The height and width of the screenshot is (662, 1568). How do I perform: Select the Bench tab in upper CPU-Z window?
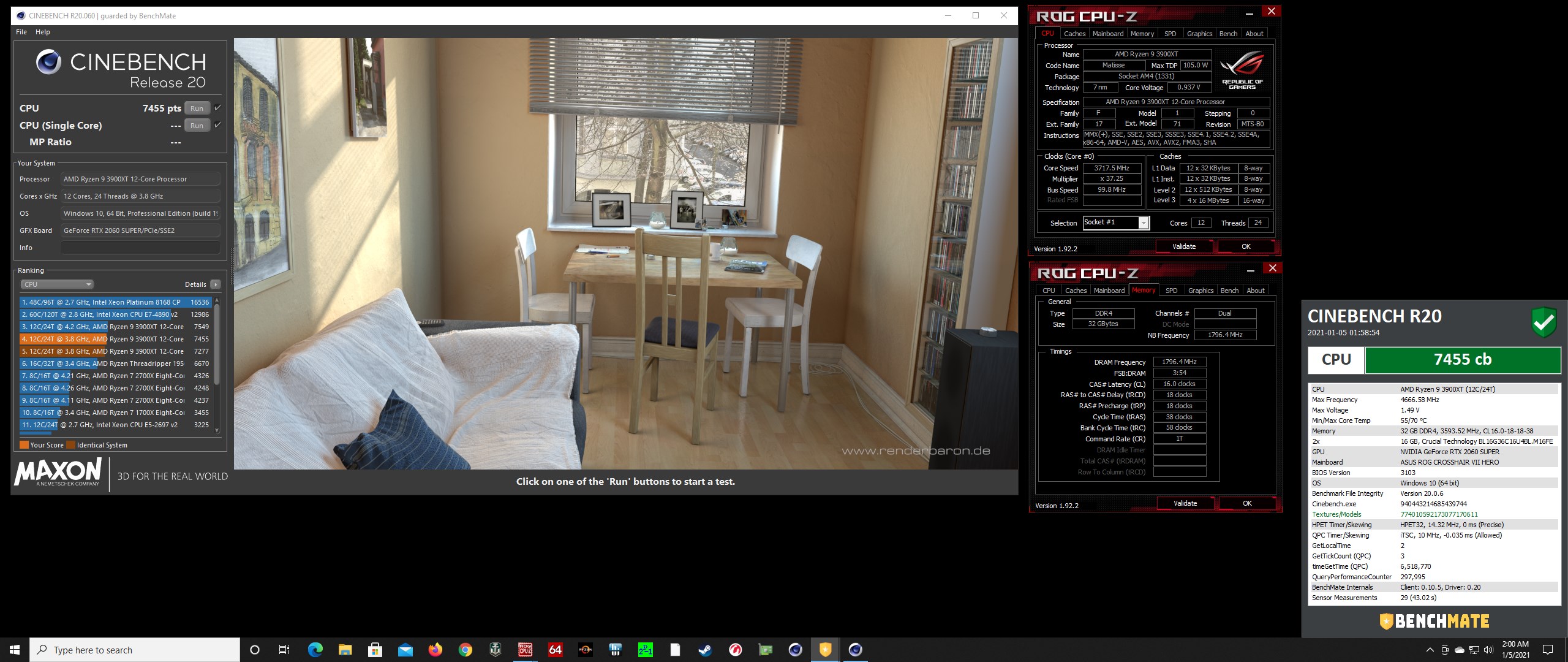tap(1228, 34)
